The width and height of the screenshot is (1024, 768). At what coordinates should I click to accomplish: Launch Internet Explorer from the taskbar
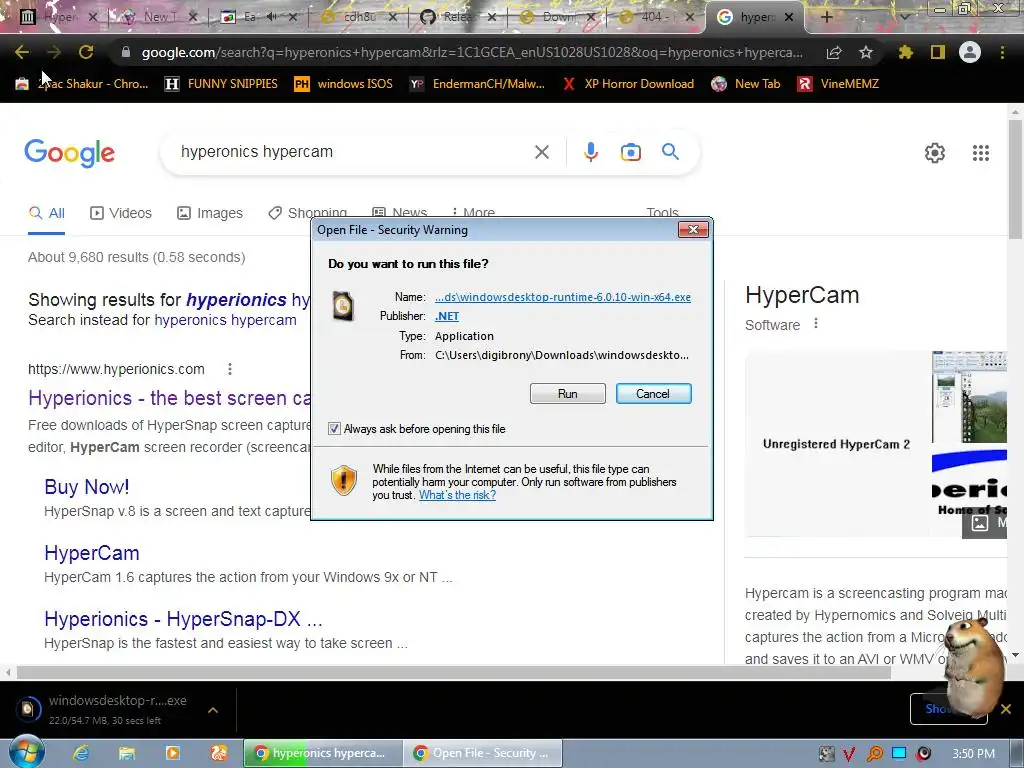click(81, 753)
